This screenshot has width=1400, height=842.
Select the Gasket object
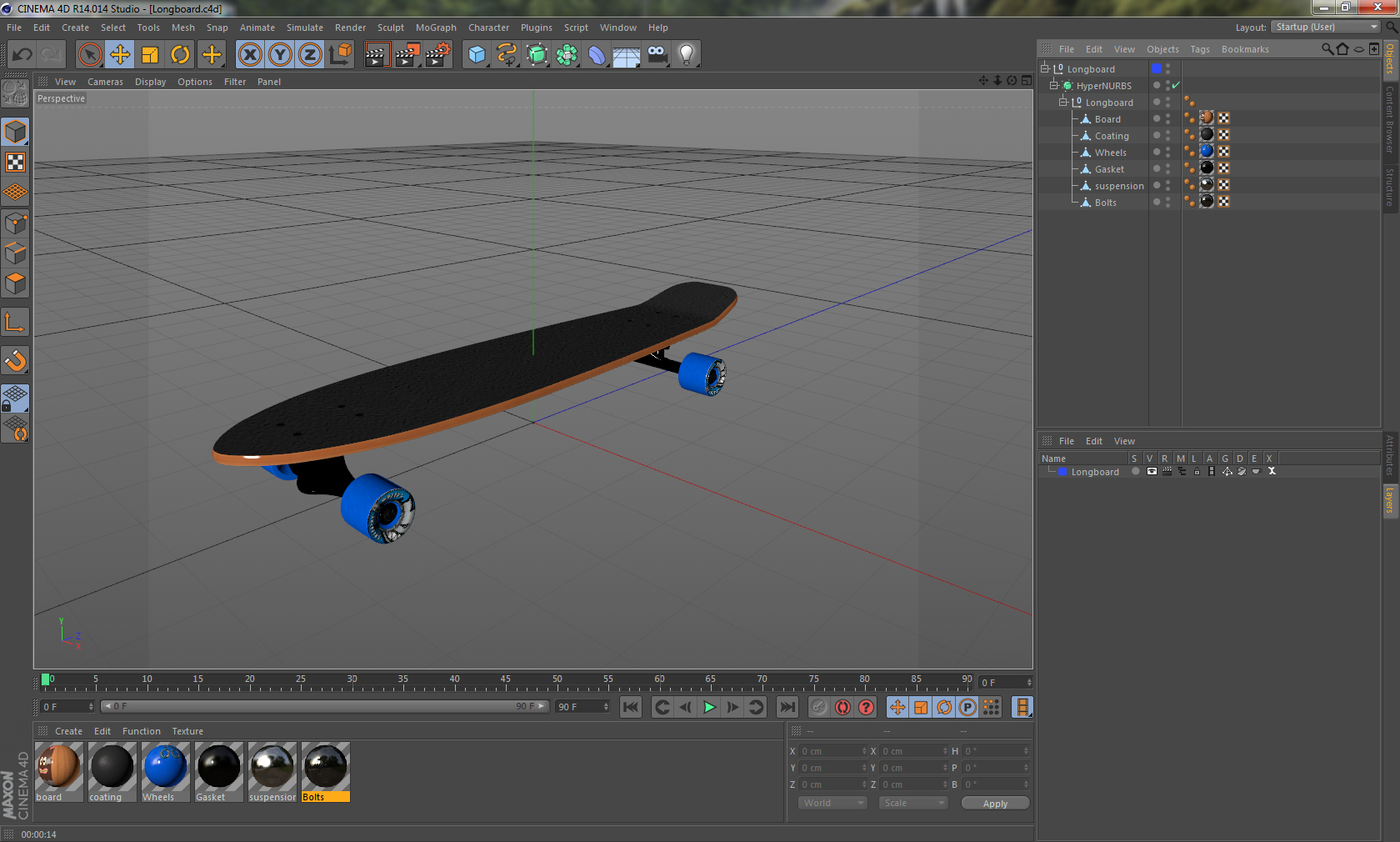(x=1108, y=169)
